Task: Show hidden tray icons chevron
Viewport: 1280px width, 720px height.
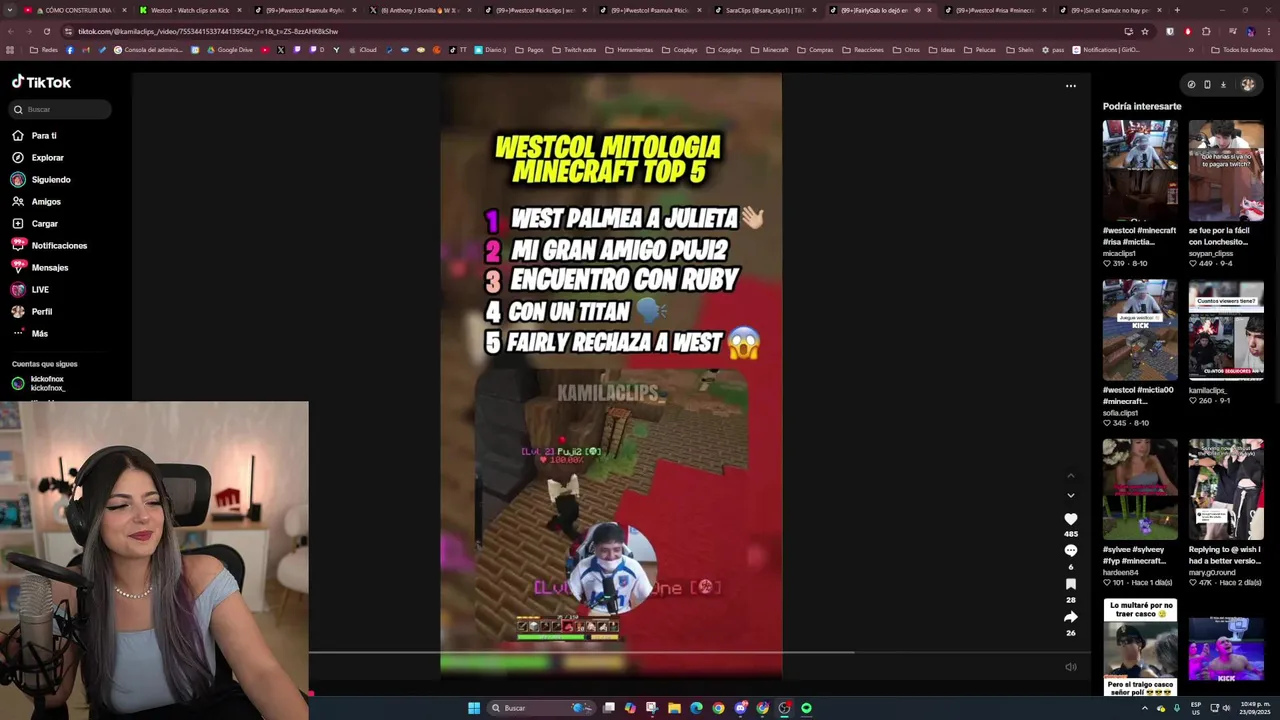Action: tap(1145, 708)
